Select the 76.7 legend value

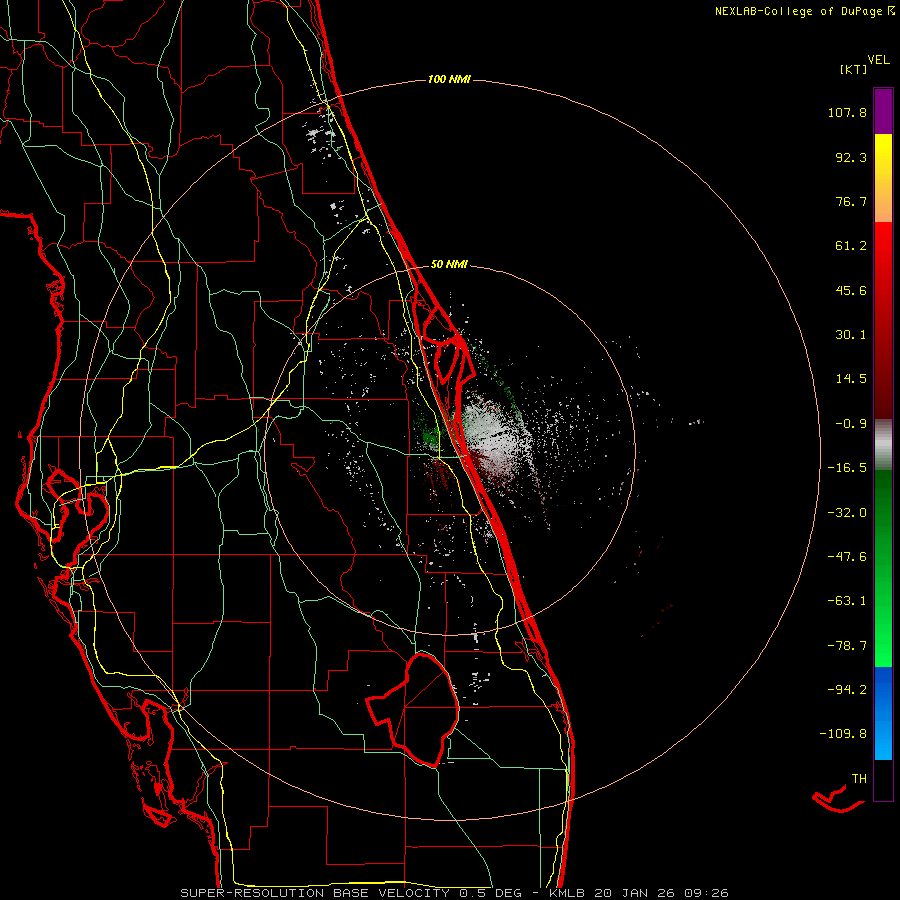coord(851,201)
